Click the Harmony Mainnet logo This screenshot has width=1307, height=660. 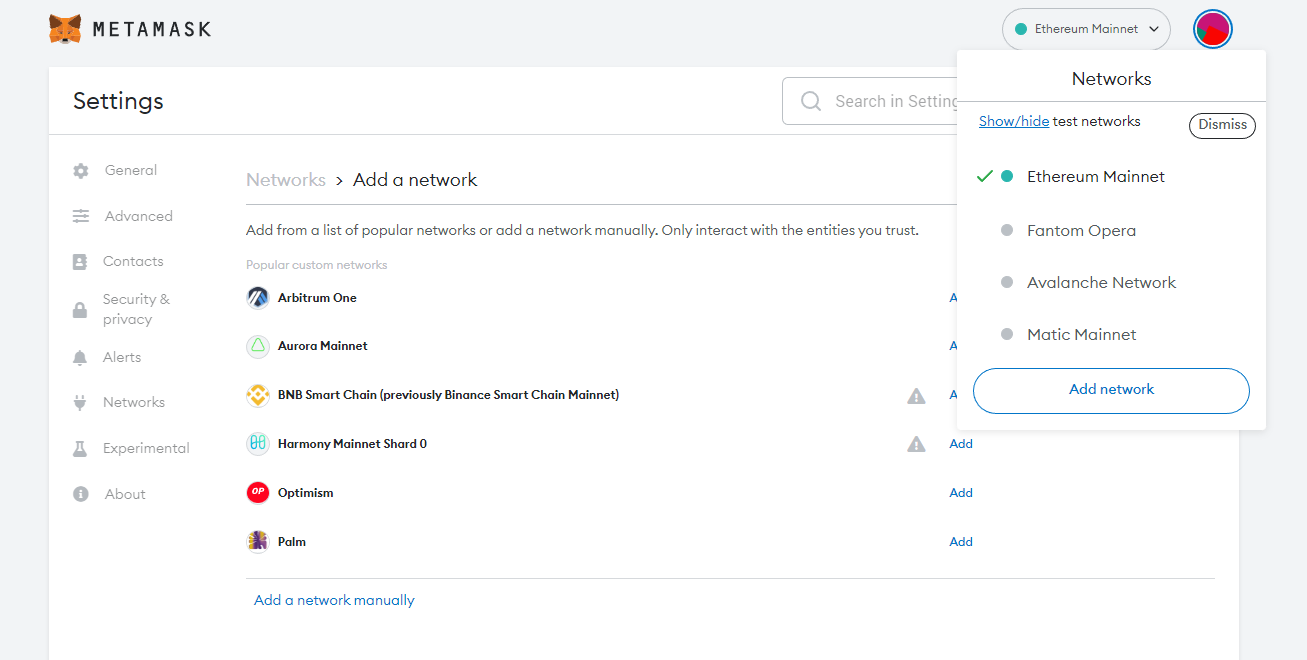pos(258,443)
